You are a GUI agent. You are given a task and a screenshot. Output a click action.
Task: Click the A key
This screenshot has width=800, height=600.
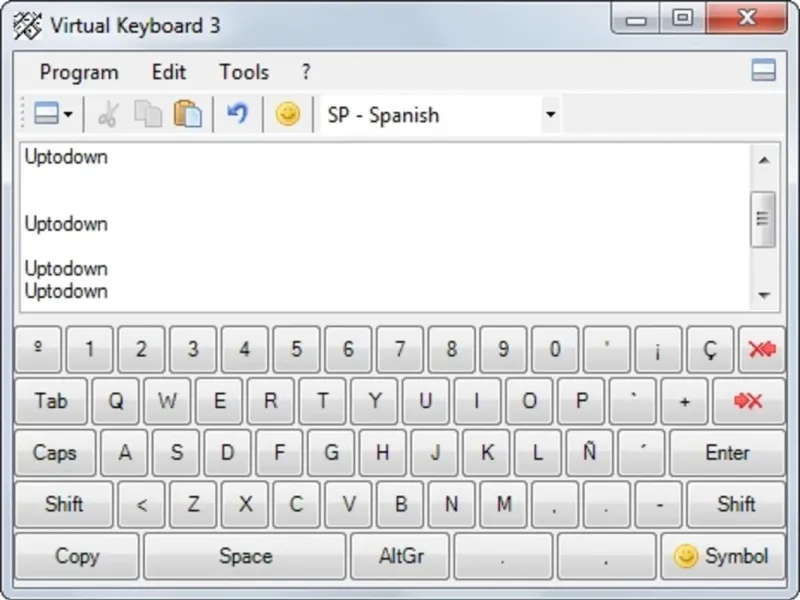tap(124, 453)
